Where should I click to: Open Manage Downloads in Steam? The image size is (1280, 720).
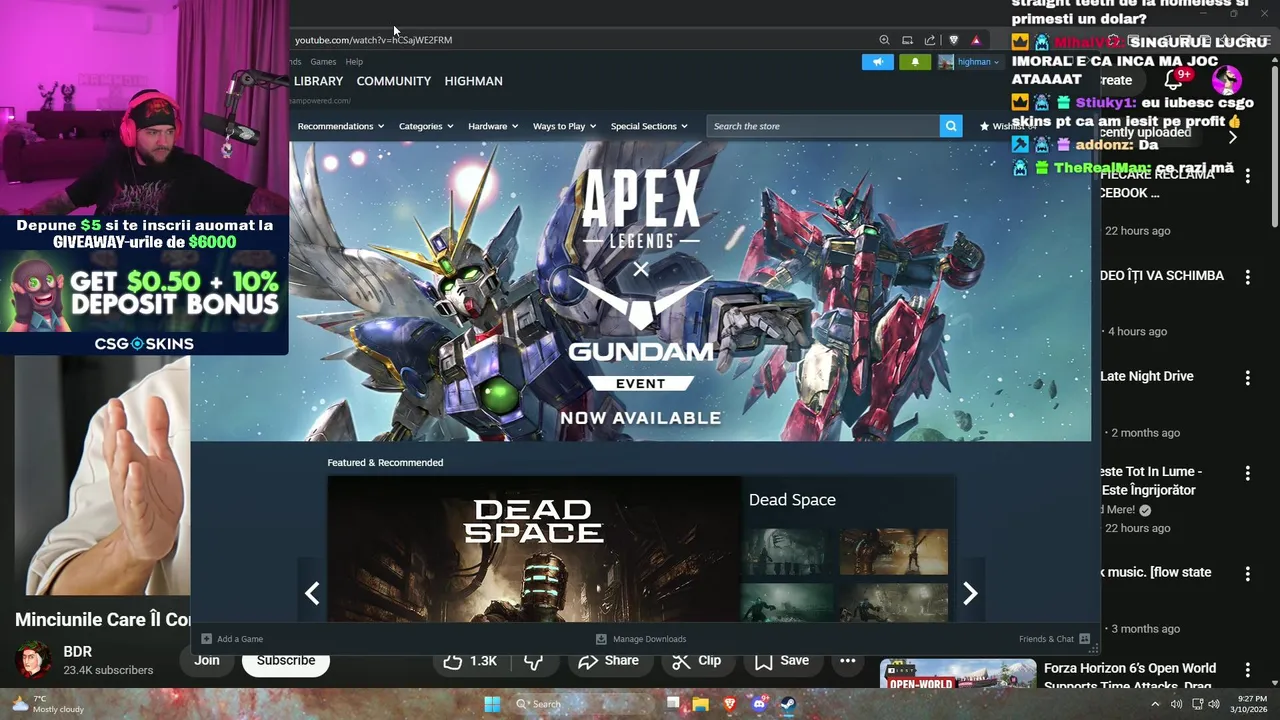click(x=641, y=639)
